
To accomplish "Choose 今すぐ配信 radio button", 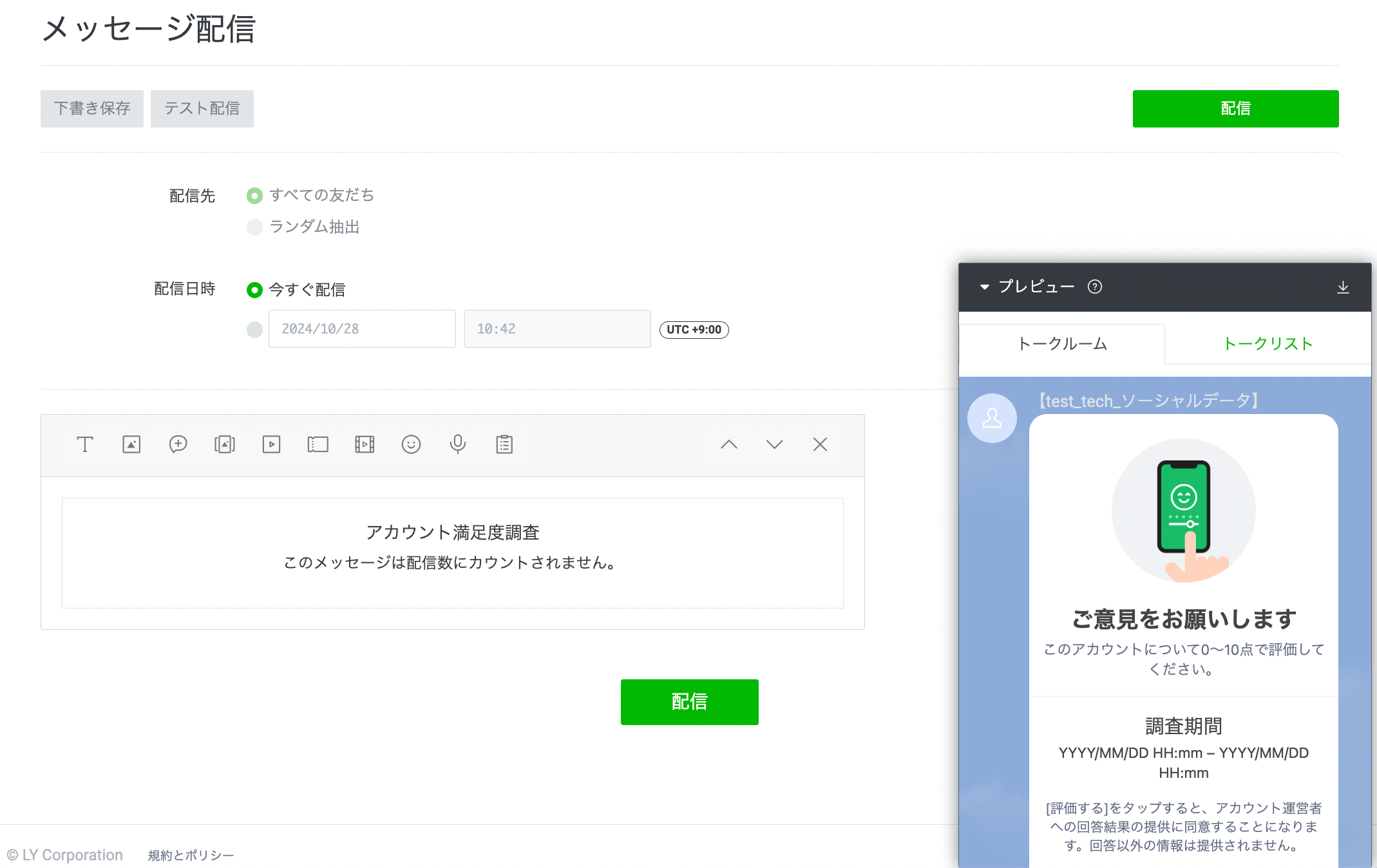I will pyautogui.click(x=255, y=290).
